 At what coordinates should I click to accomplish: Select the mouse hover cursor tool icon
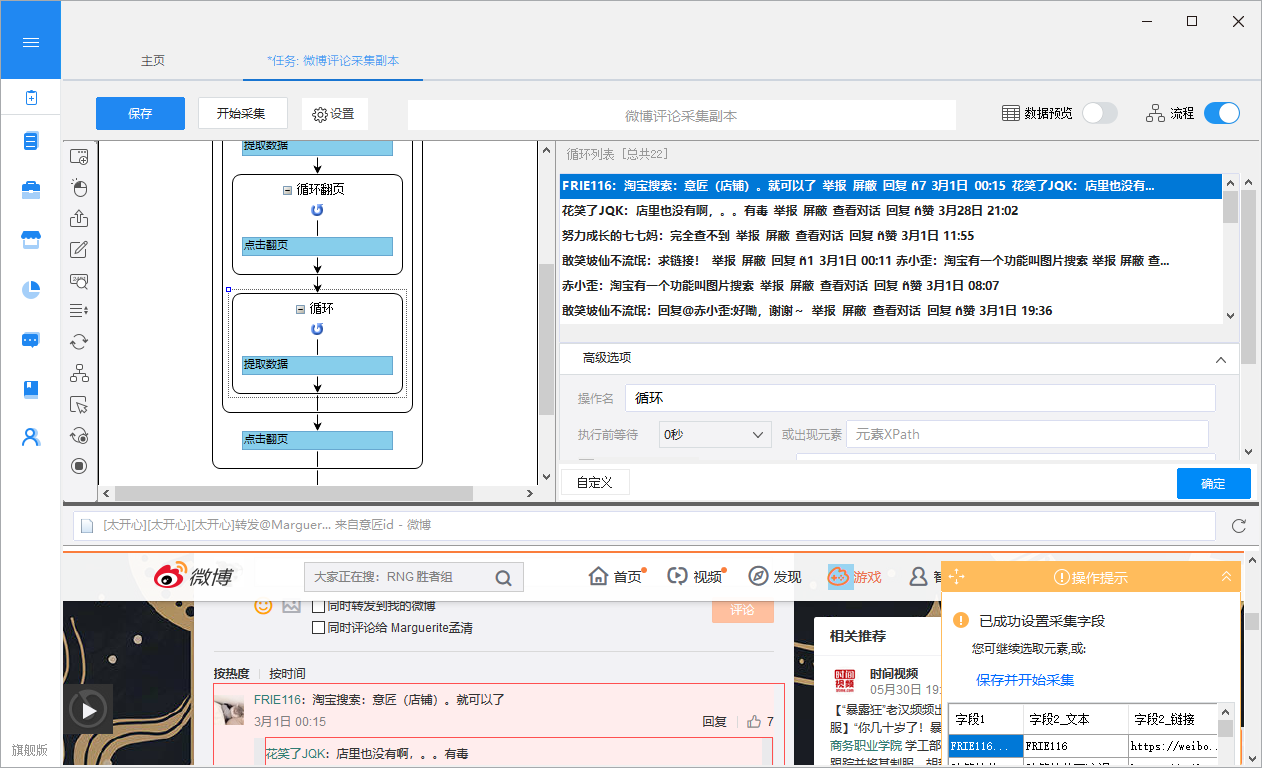(x=79, y=404)
